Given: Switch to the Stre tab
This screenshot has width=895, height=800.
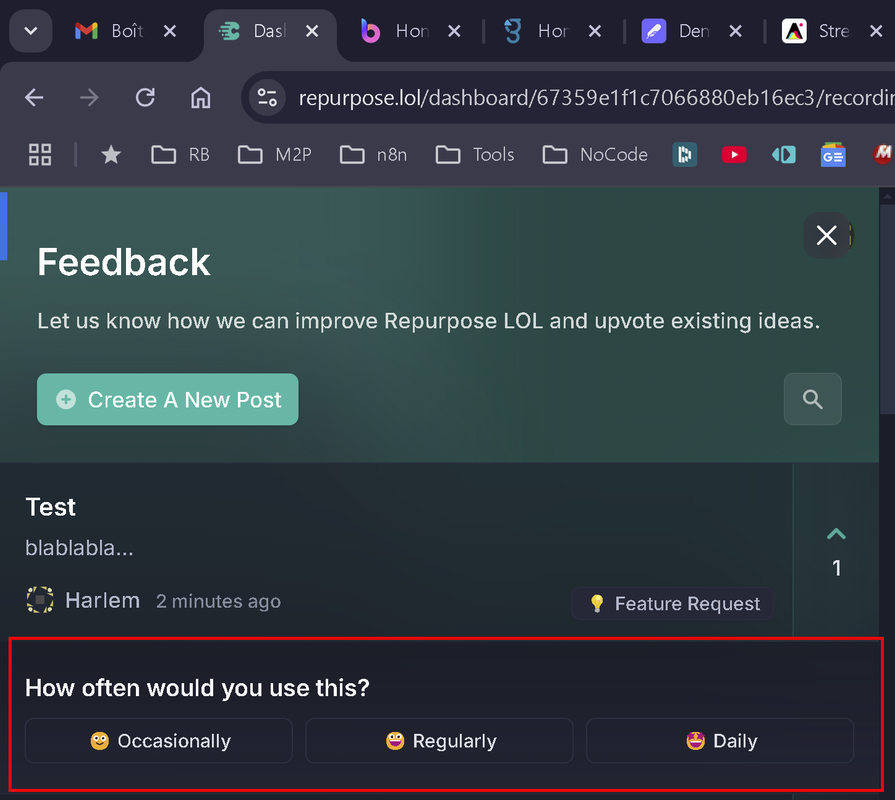Looking at the screenshot, I should click(817, 31).
